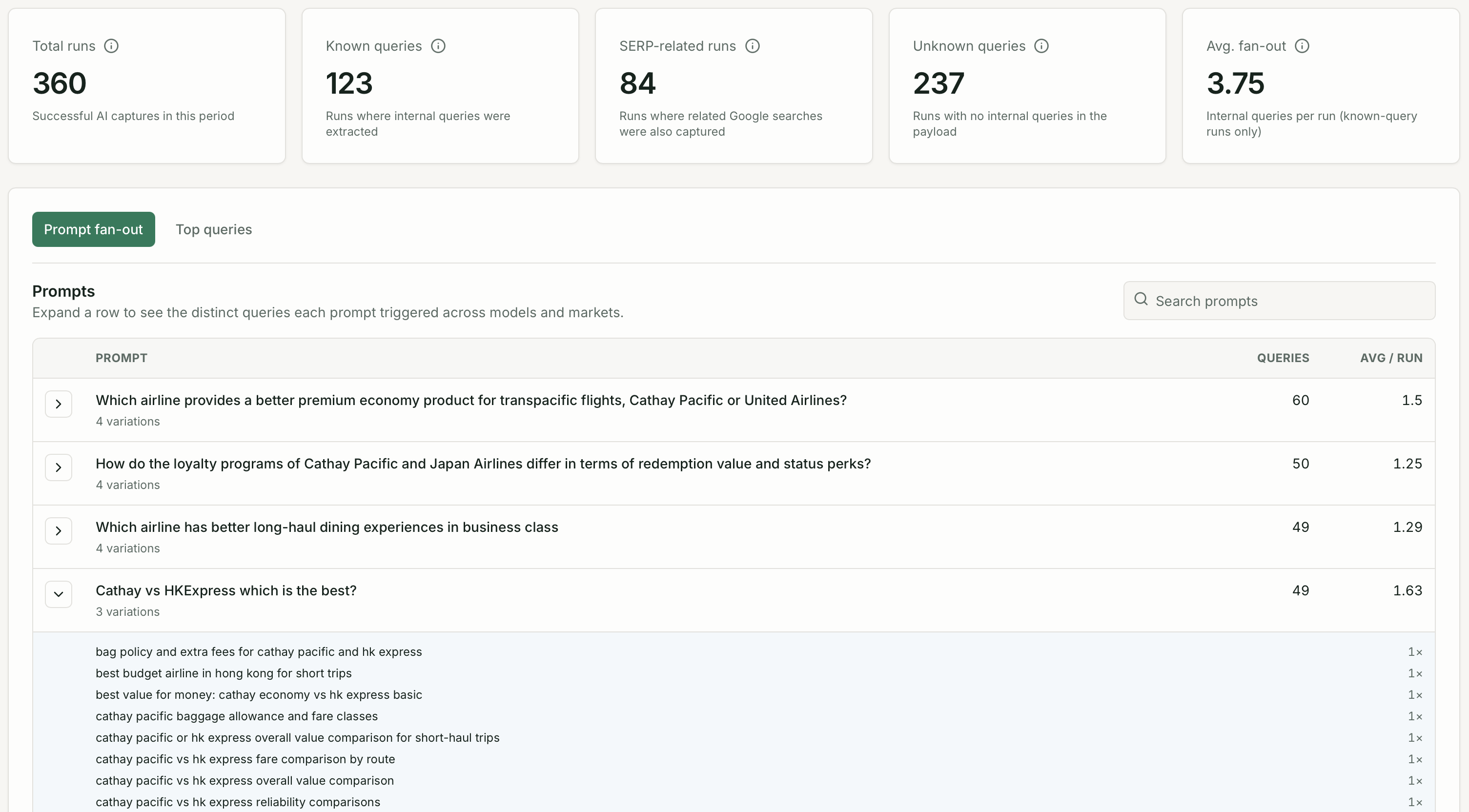
Task: Click the Avg. fan-out value 3.75
Action: point(1235,83)
